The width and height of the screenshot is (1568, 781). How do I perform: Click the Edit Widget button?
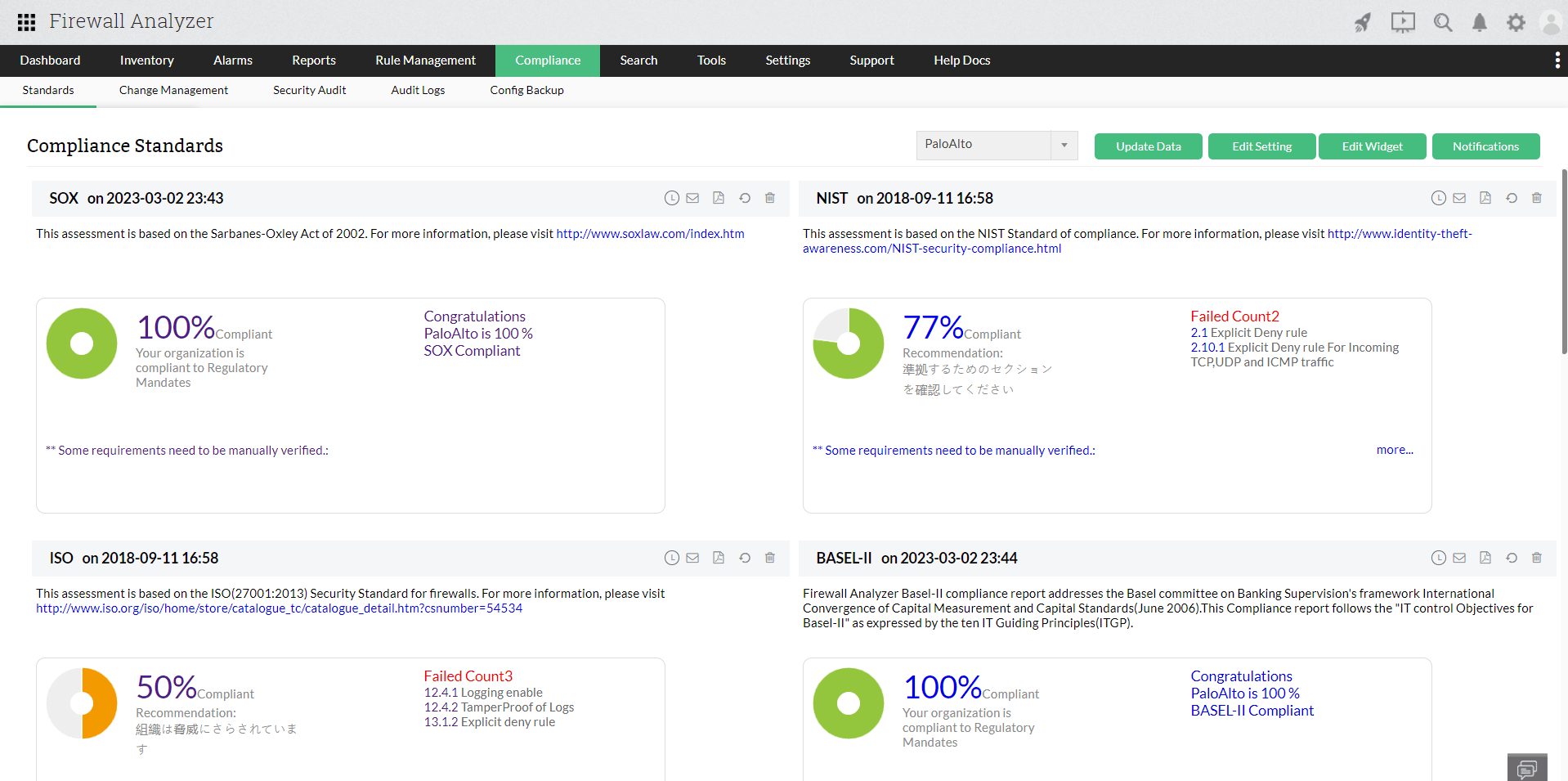[1372, 146]
